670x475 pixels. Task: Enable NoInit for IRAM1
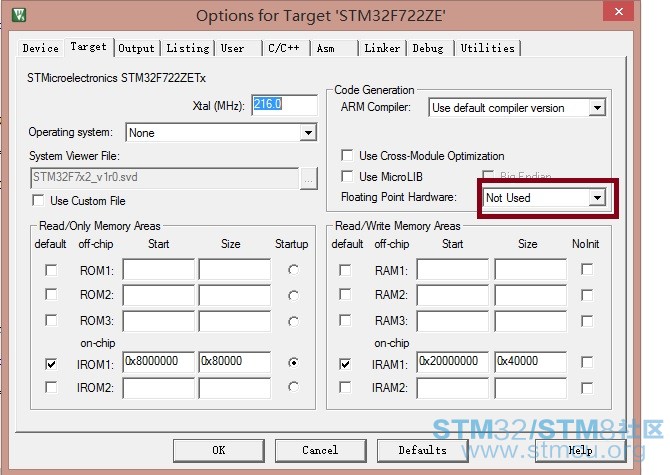point(587,362)
